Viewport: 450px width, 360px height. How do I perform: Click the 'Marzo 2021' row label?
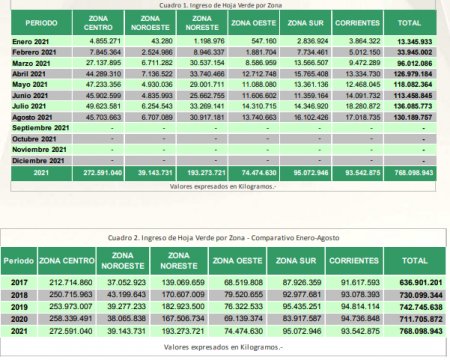[31, 63]
